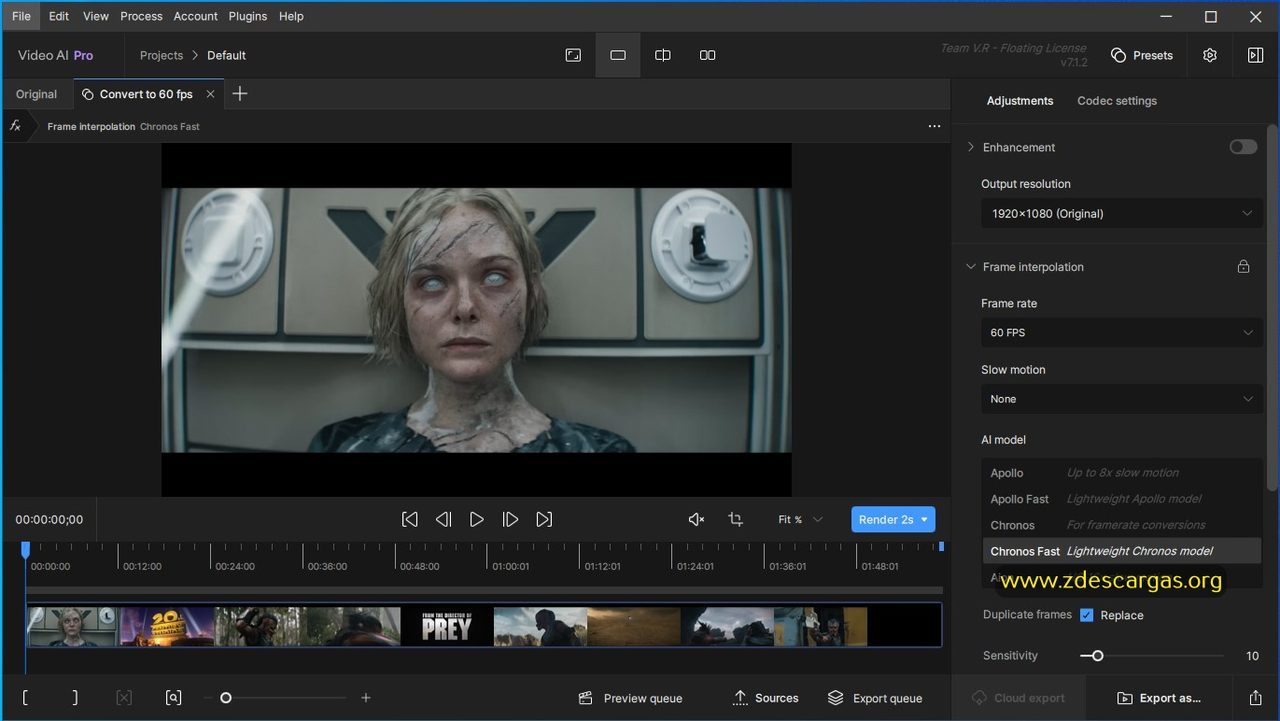The width and height of the screenshot is (1280, 721).
Task: Click the timeline zoom-to-selection icon
Action: pyautogui.click(x=174, y=698)
